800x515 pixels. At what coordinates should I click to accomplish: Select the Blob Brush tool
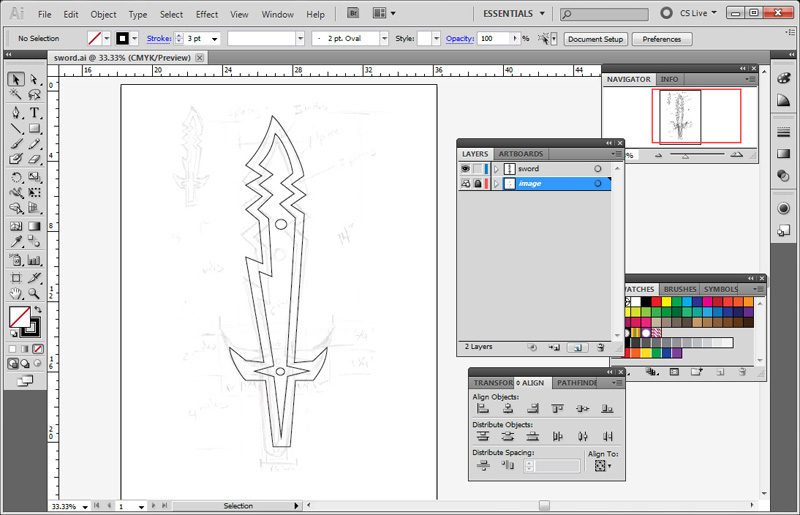click(15, 159)
